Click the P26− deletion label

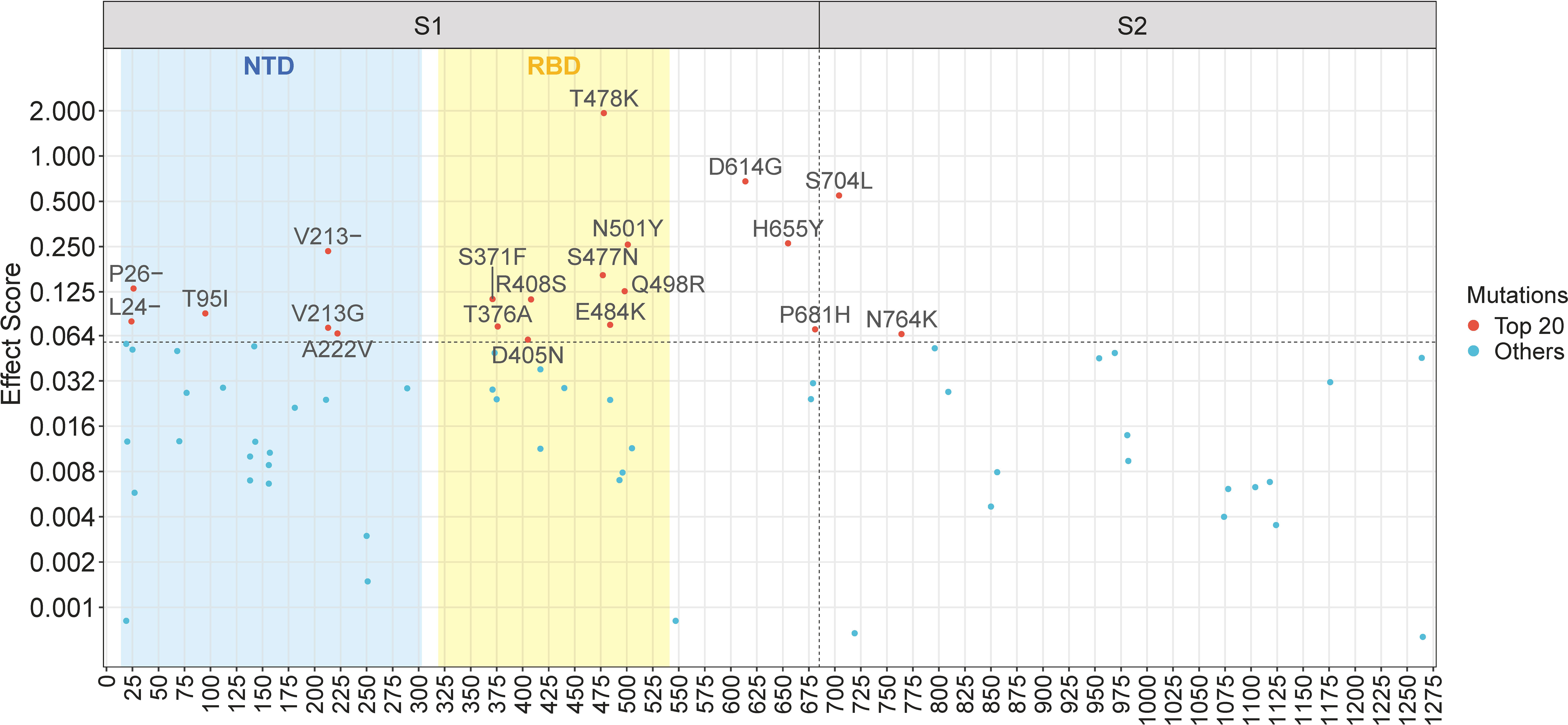(136, 274)
